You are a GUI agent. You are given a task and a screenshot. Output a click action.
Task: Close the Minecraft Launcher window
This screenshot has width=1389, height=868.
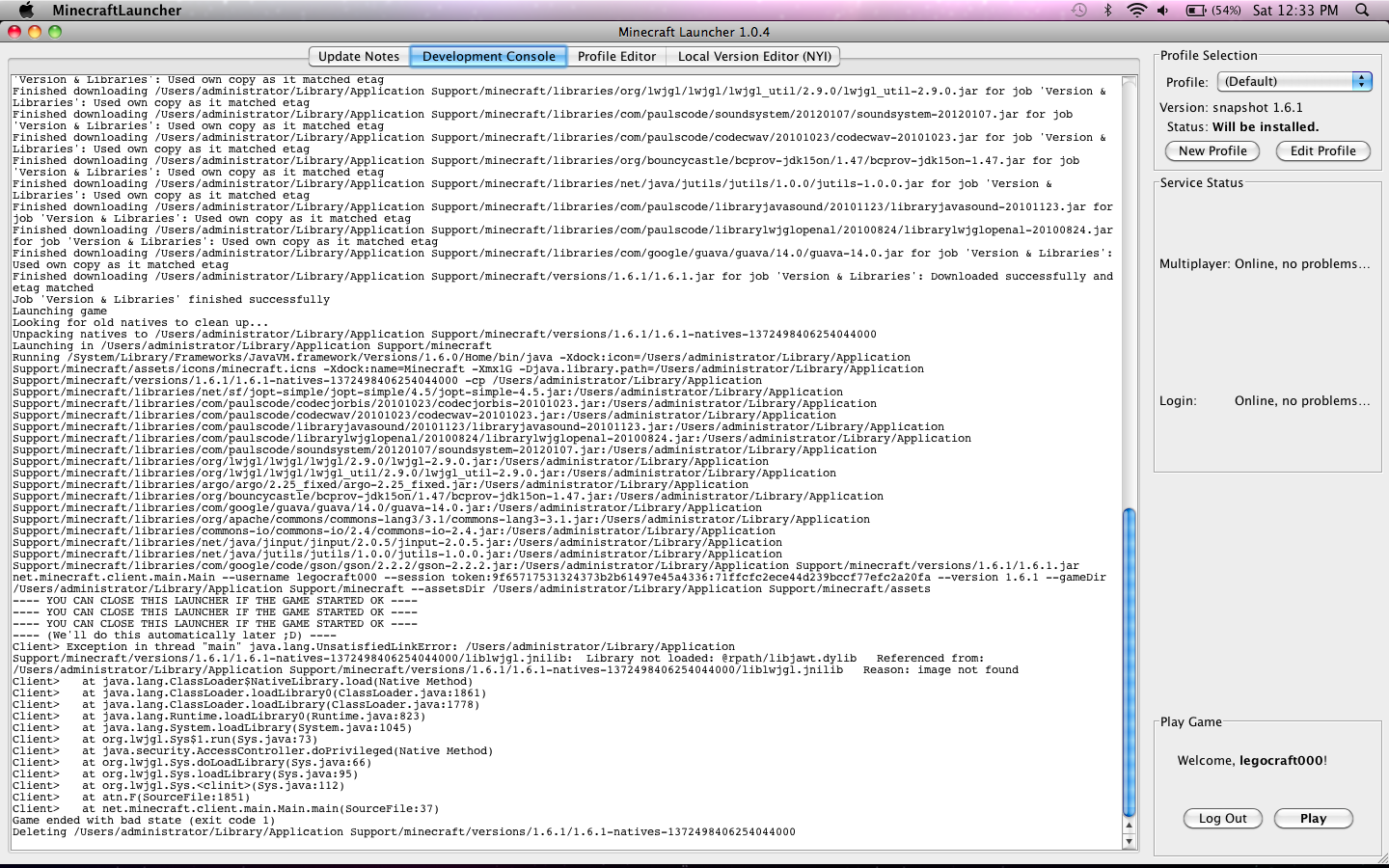[x=14, y=32]
